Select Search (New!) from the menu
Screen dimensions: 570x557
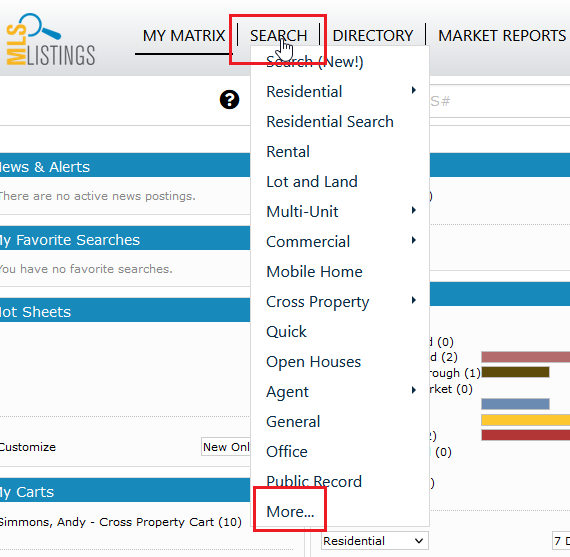pyautogui.click(x=314, y=62)
